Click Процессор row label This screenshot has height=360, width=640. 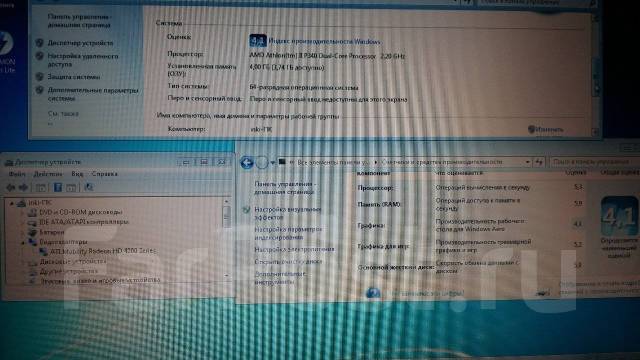376,188
